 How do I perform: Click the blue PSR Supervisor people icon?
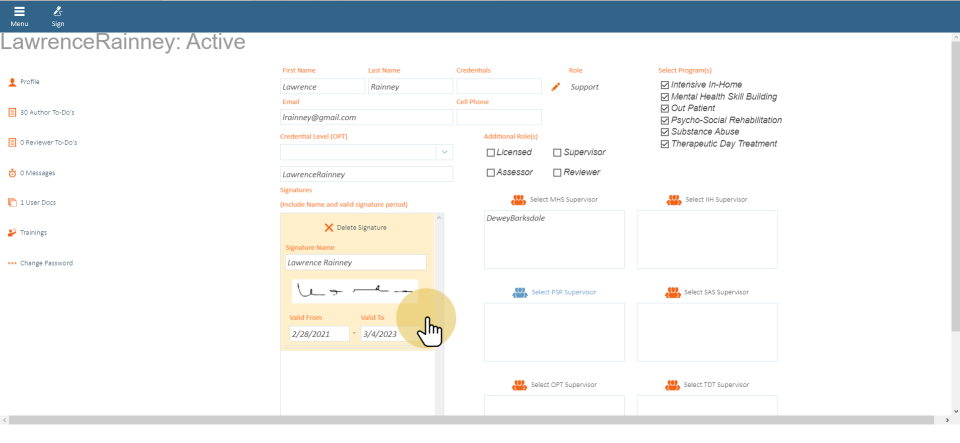point(519,292)
